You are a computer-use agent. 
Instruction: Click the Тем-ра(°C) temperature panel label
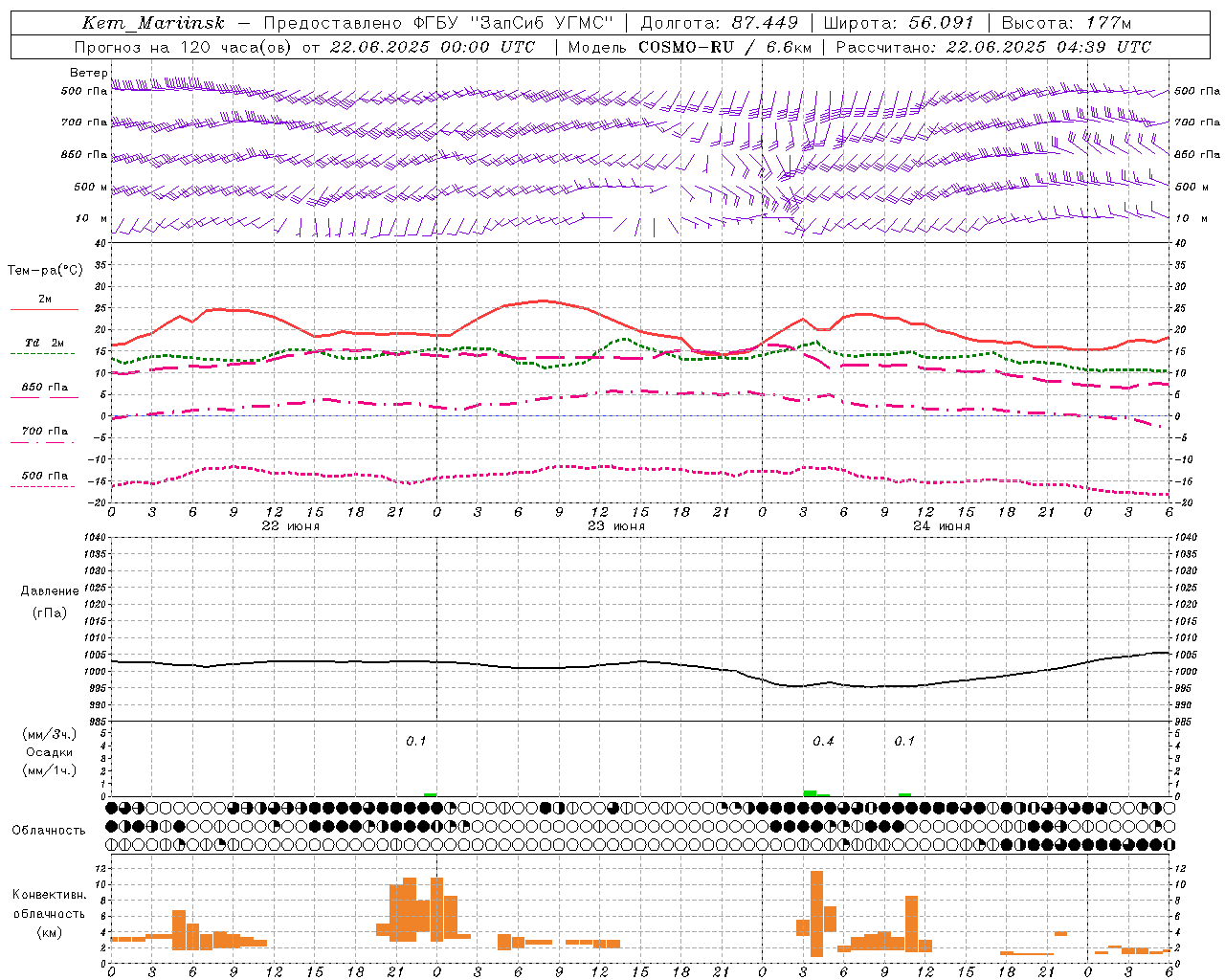point(45,271)
